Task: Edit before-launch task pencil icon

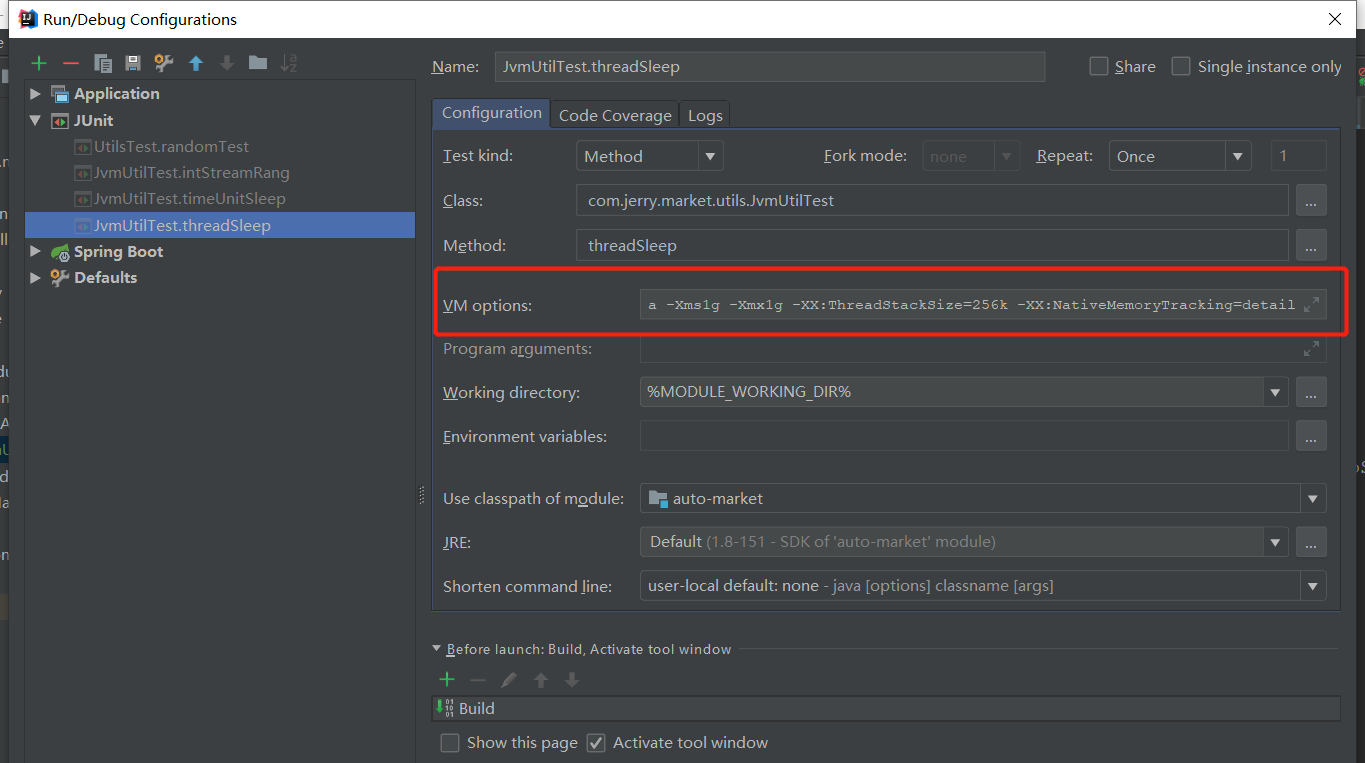Action: pos(509,680)
